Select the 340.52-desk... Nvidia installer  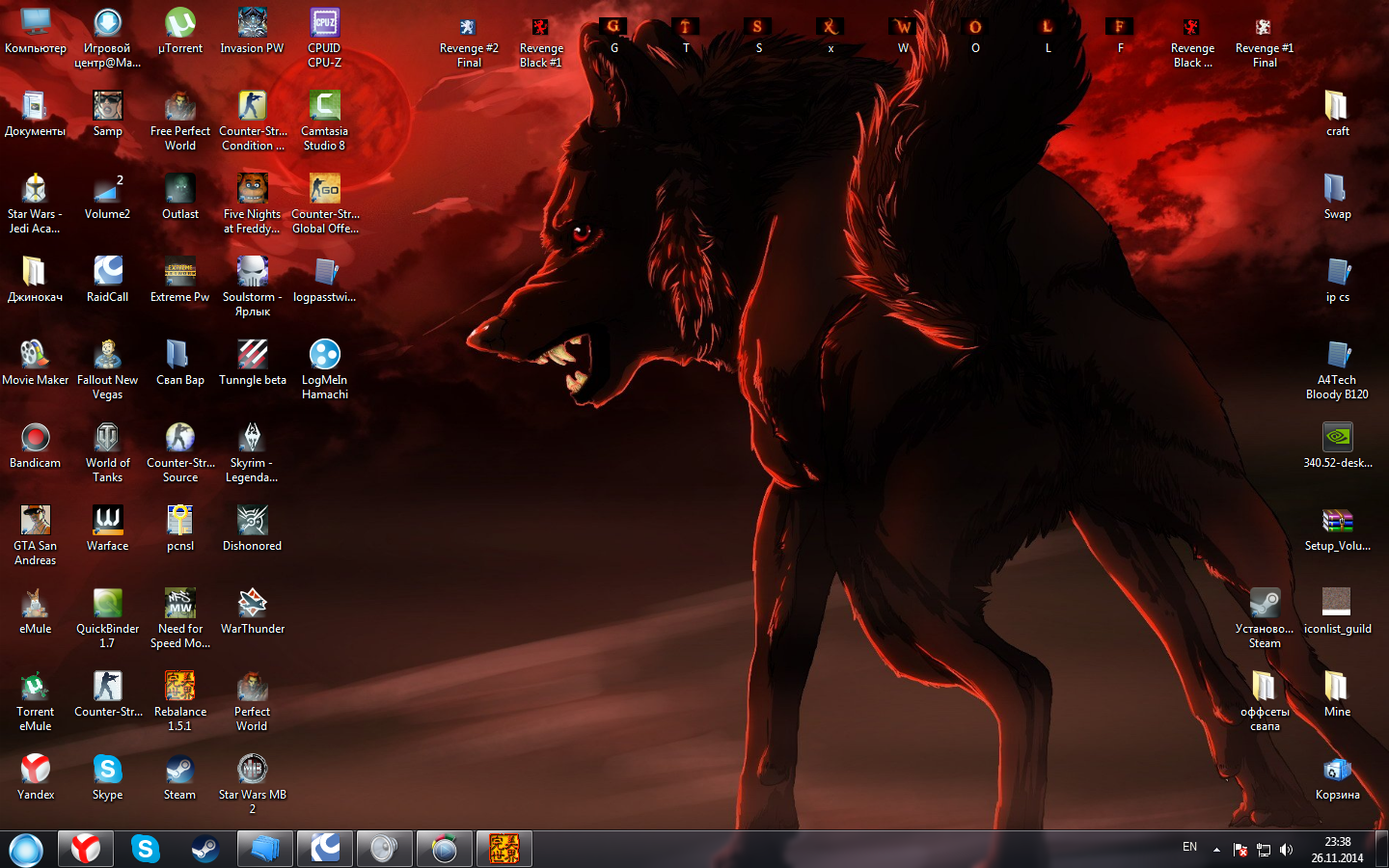point(1337,447)
